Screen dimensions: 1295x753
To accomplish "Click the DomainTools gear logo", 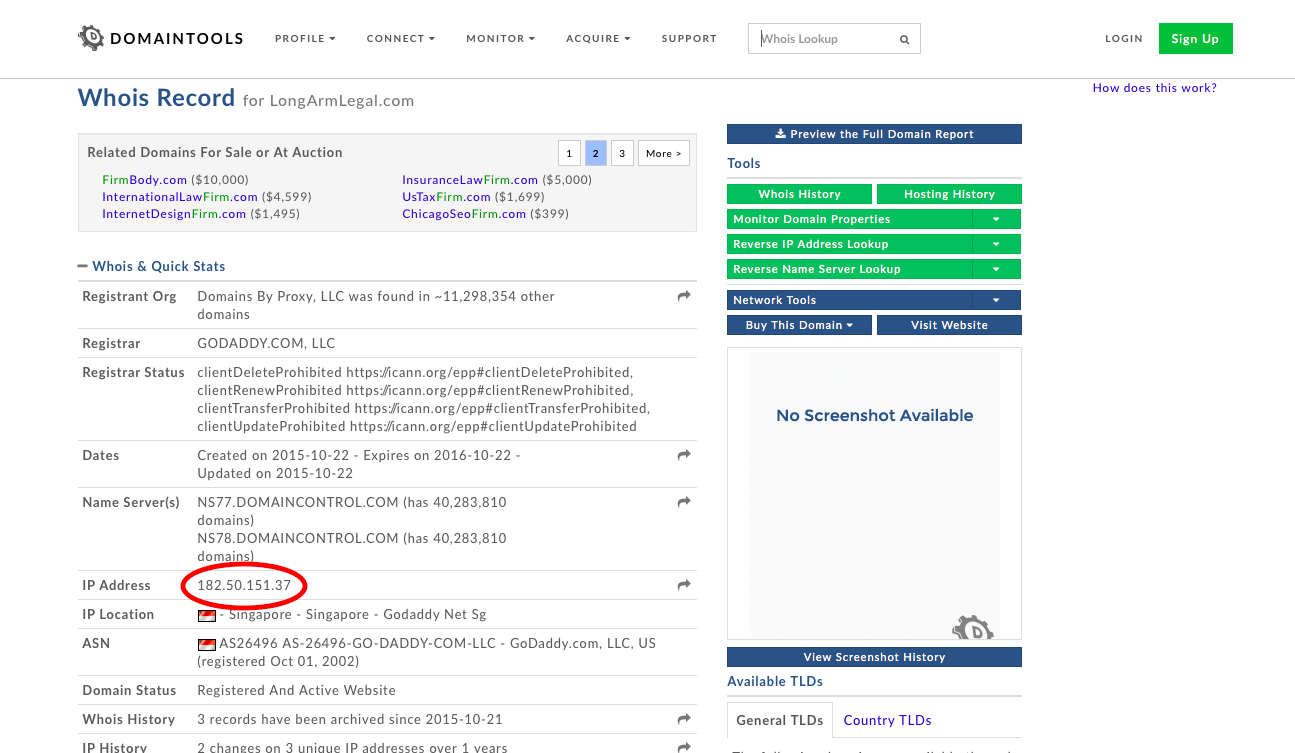I will coord(91,38).
